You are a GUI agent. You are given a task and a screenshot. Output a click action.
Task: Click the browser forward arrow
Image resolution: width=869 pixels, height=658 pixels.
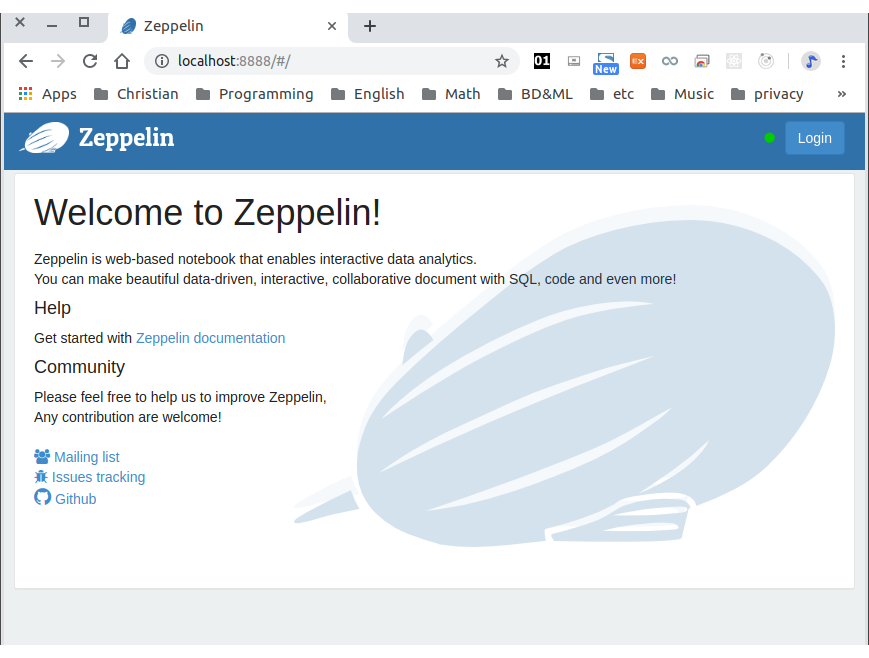pos(58,61)
